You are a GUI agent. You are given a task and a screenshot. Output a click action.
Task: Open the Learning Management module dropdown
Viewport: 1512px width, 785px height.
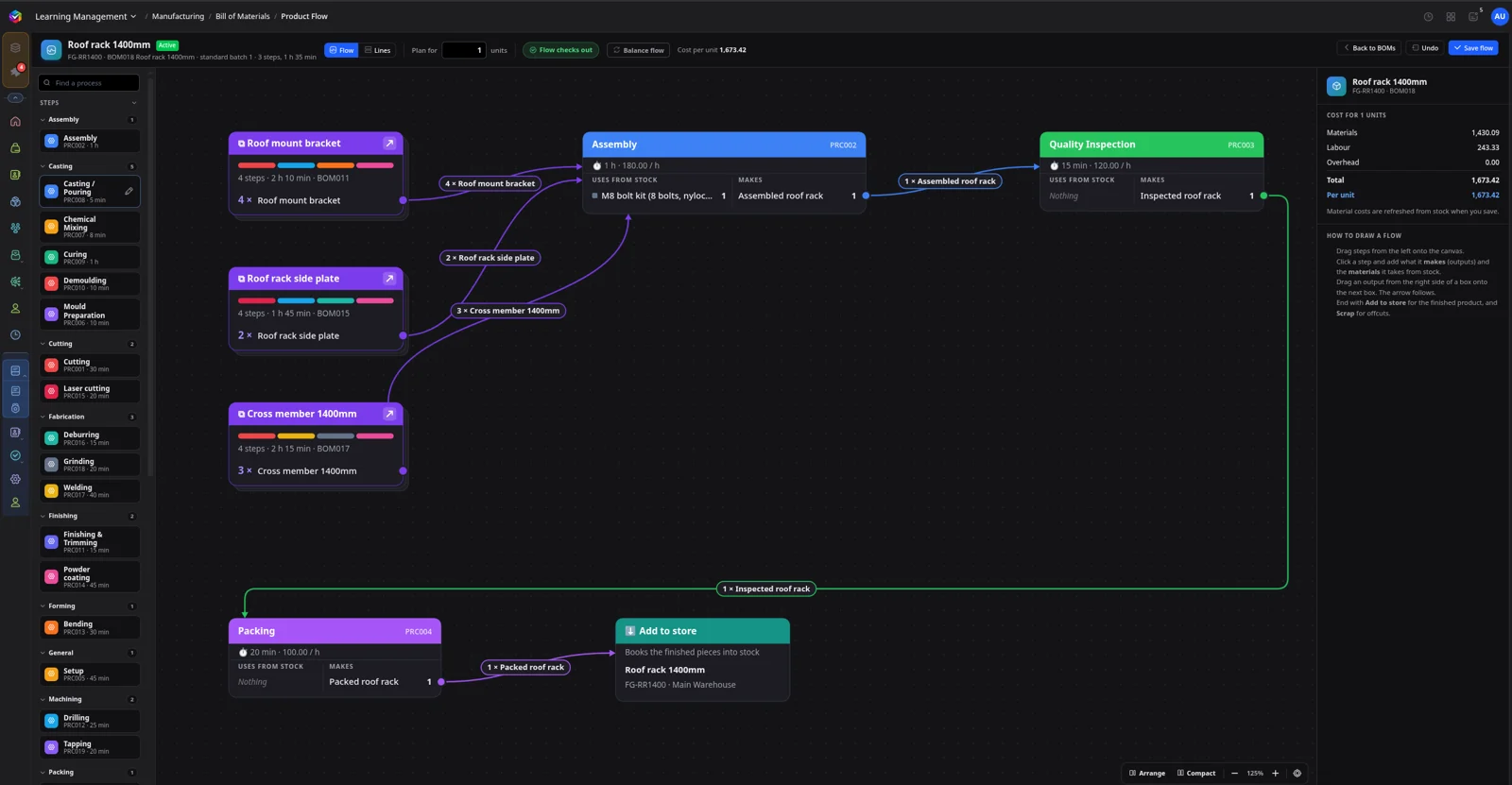tap(86, 16)
